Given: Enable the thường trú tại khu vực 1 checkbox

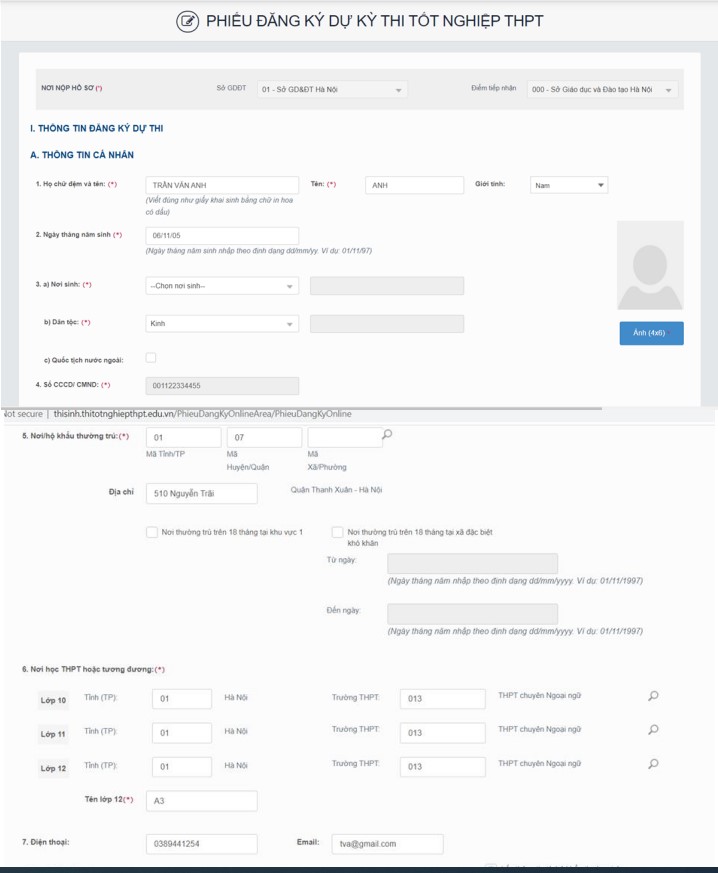Looking at the screenshot, I should pos(151,532).
